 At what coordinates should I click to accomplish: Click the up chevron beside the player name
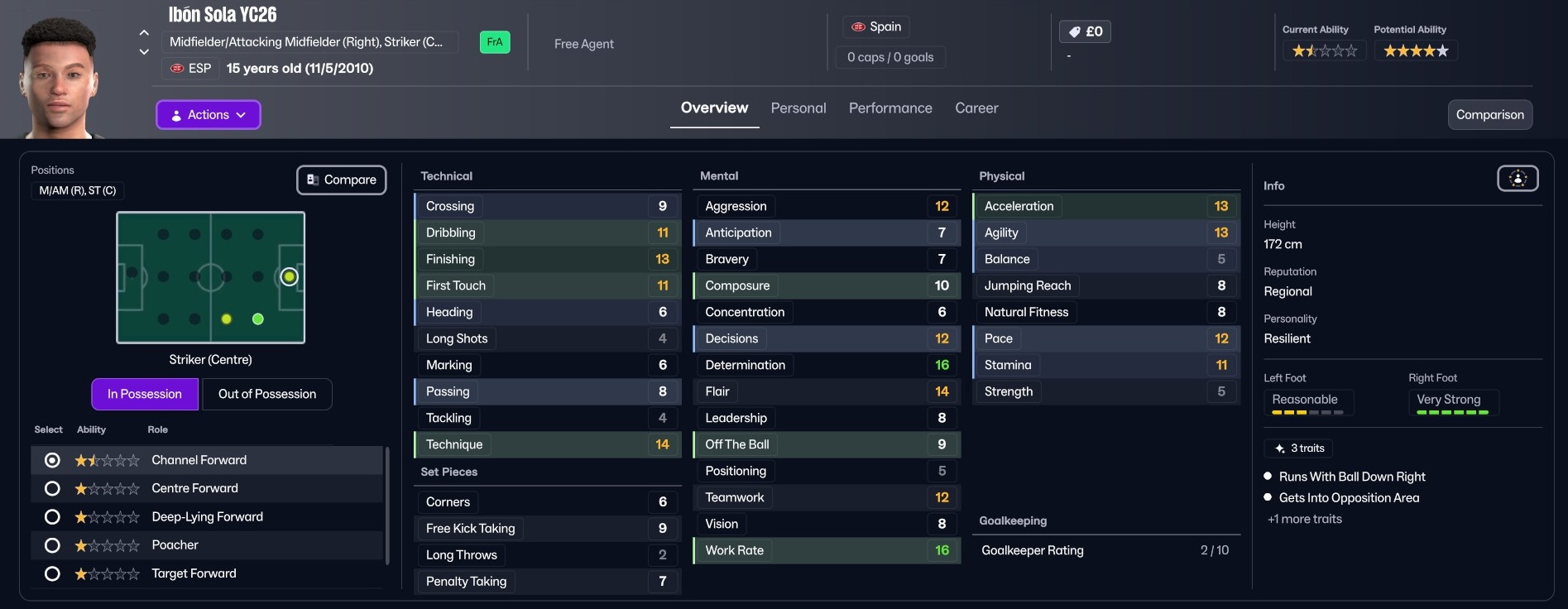(144, 33)
